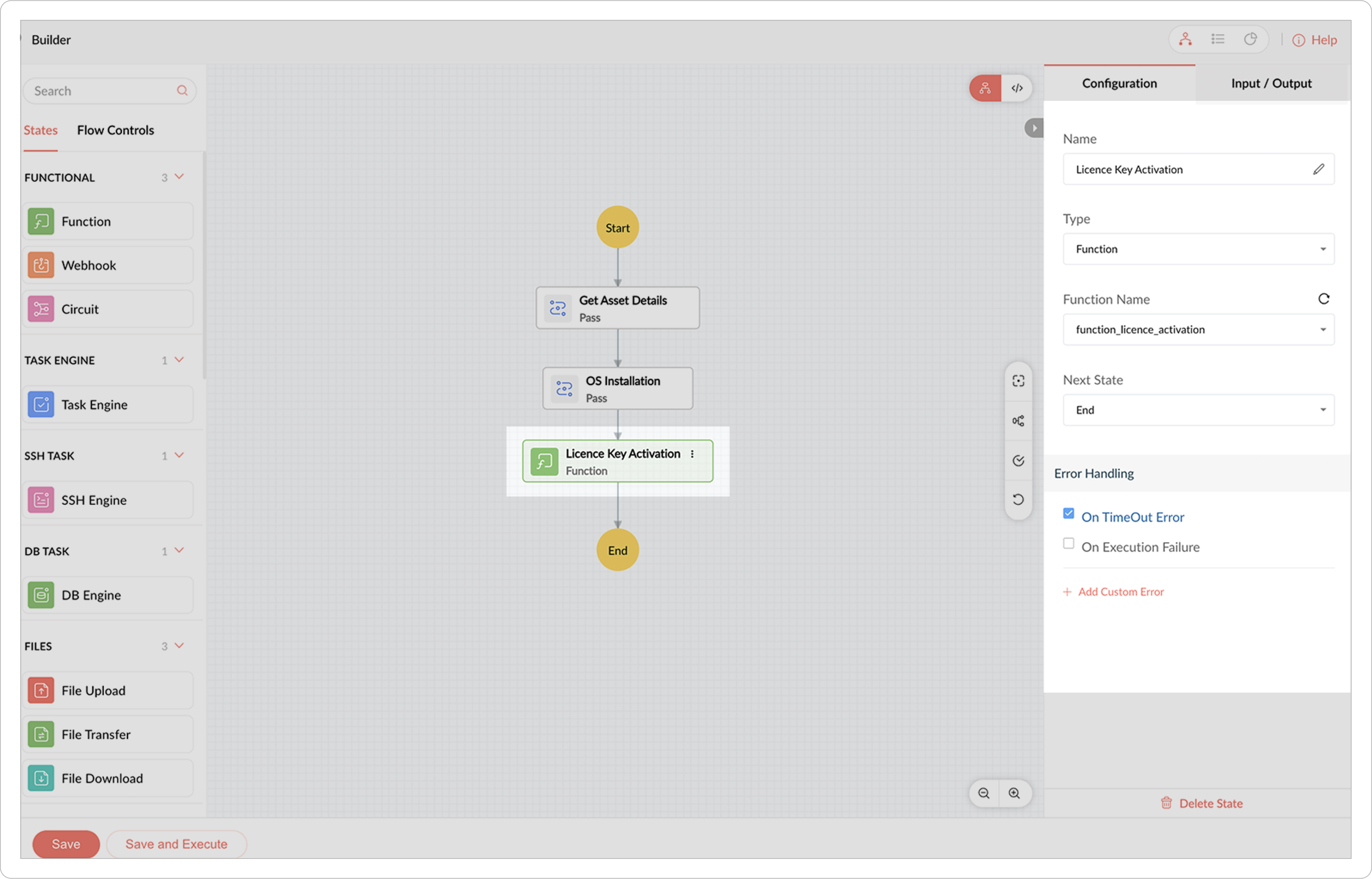Image resolution: width=1372 pixels, height=879 pixels.
Task: Click the reset/undo canvas icon
Action: click(x=1018, y=500)
